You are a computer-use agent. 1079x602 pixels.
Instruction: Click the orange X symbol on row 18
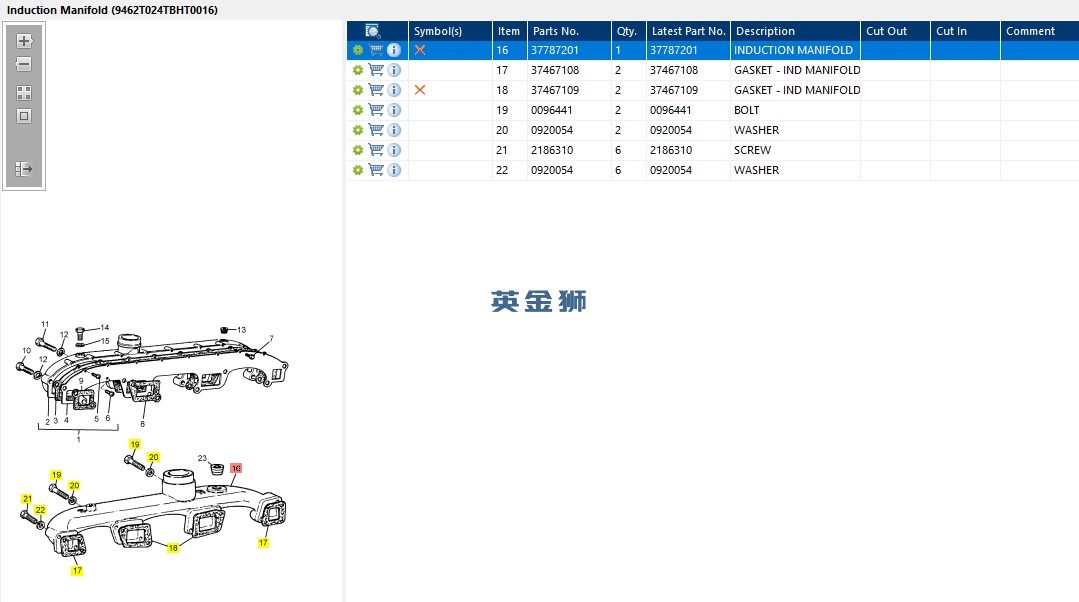pos(420,90)
